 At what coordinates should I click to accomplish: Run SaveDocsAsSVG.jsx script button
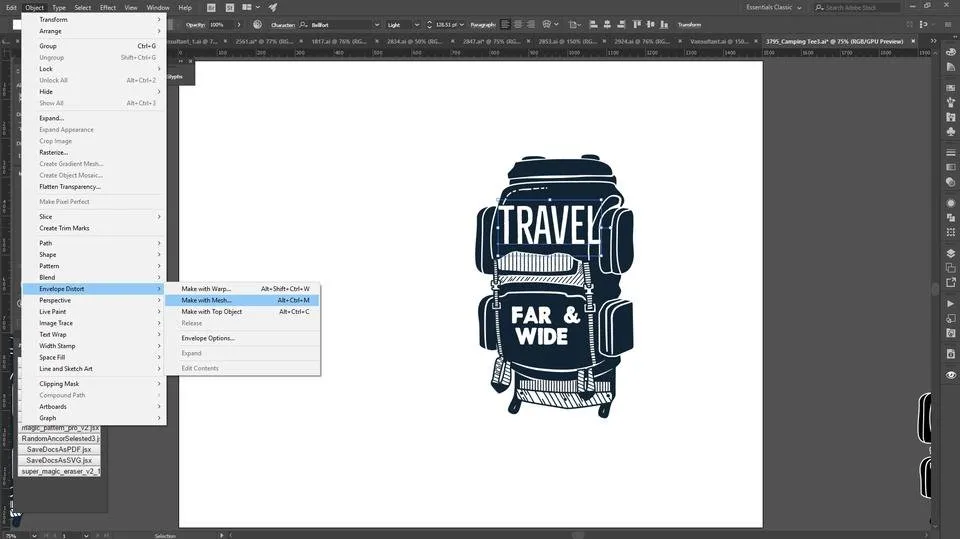59,461
